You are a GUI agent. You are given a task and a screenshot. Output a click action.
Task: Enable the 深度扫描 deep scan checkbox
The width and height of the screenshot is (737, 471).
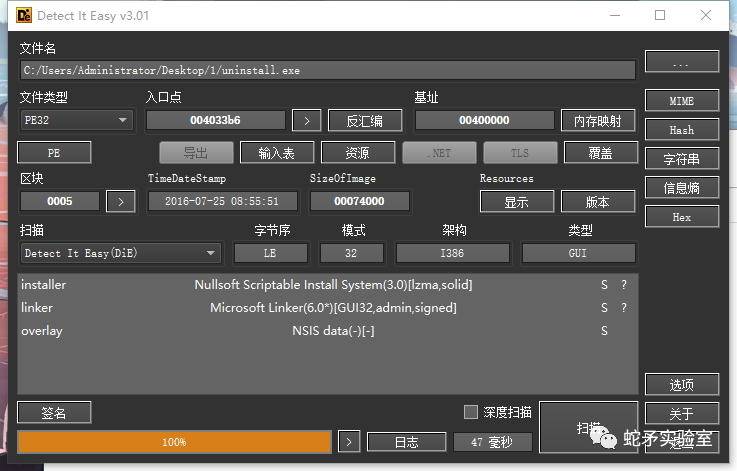click(470, 412)
